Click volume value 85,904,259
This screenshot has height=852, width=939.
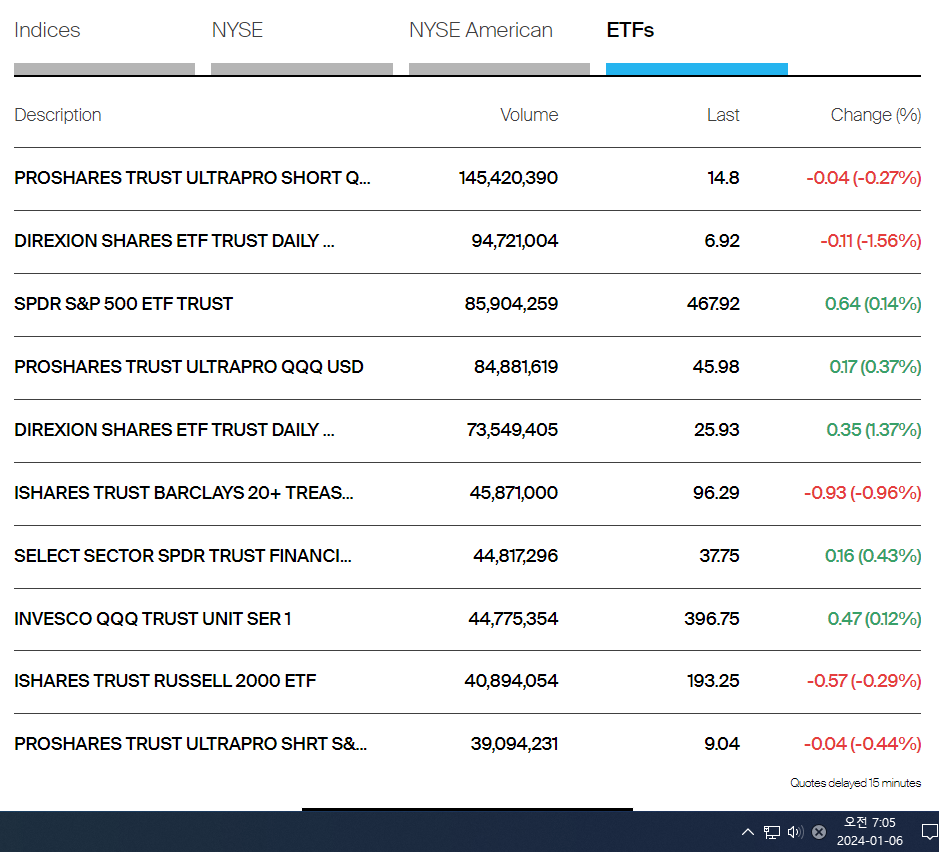pyautogui.click(x=511, y=304)
